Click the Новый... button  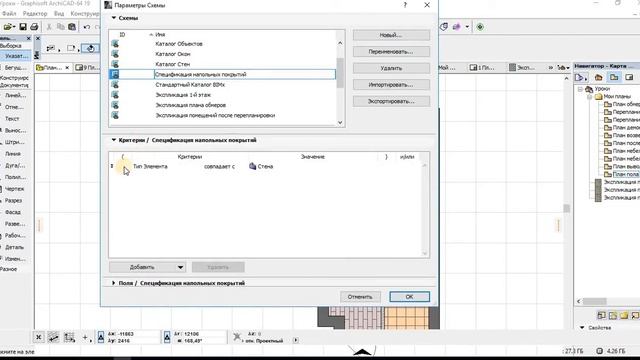391,35
